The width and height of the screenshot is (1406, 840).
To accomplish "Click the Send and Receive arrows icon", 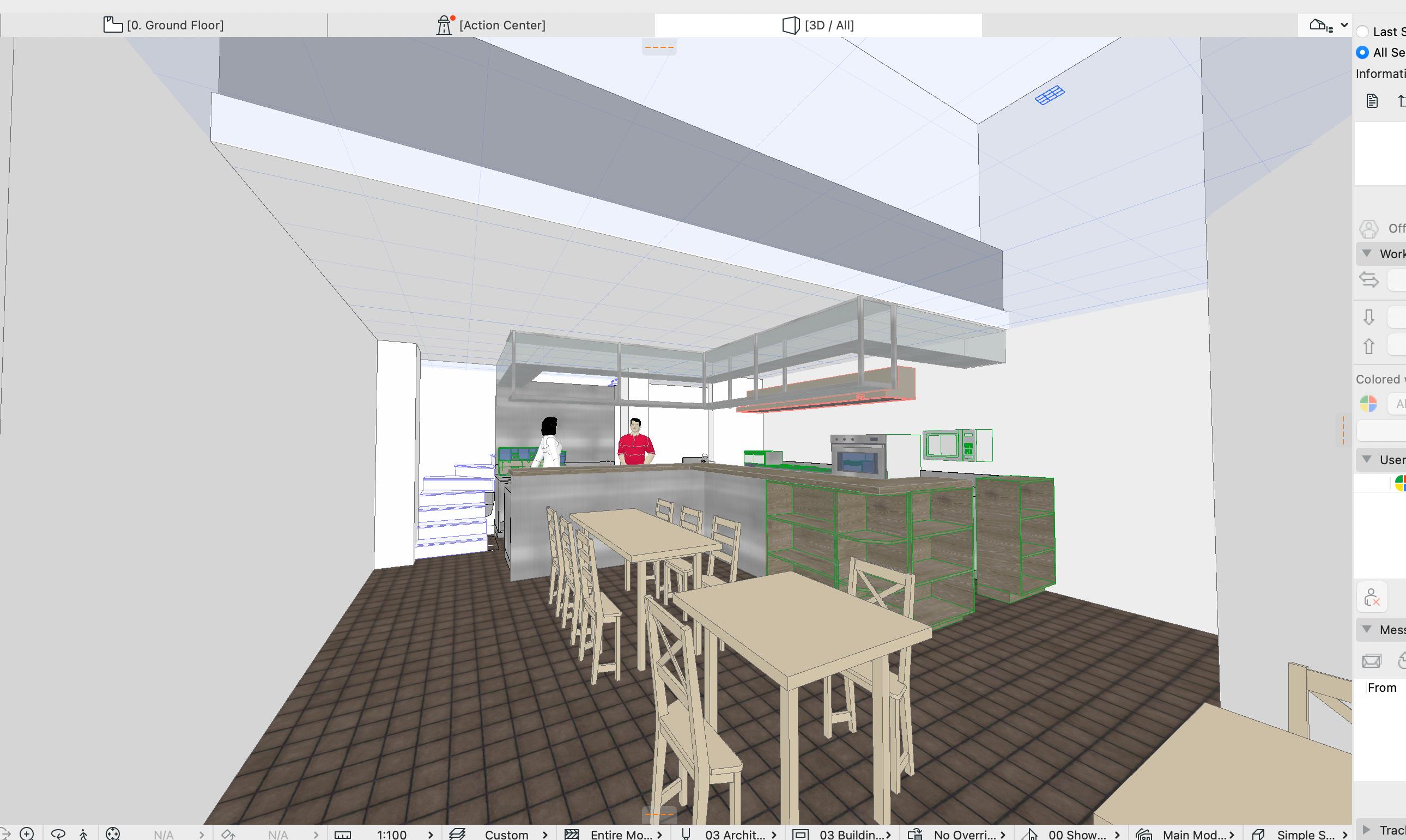I will pyautogui.click(x=1368, y=279).
